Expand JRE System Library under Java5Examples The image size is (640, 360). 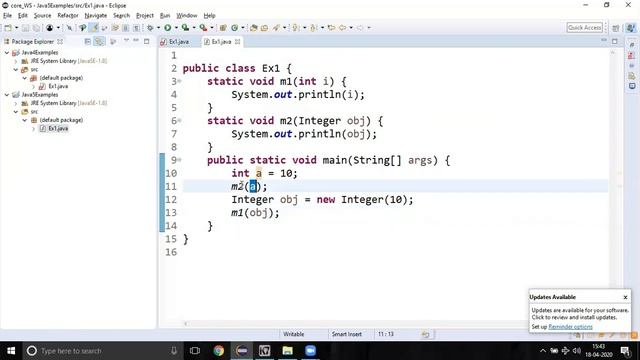(x=16, y=103)
